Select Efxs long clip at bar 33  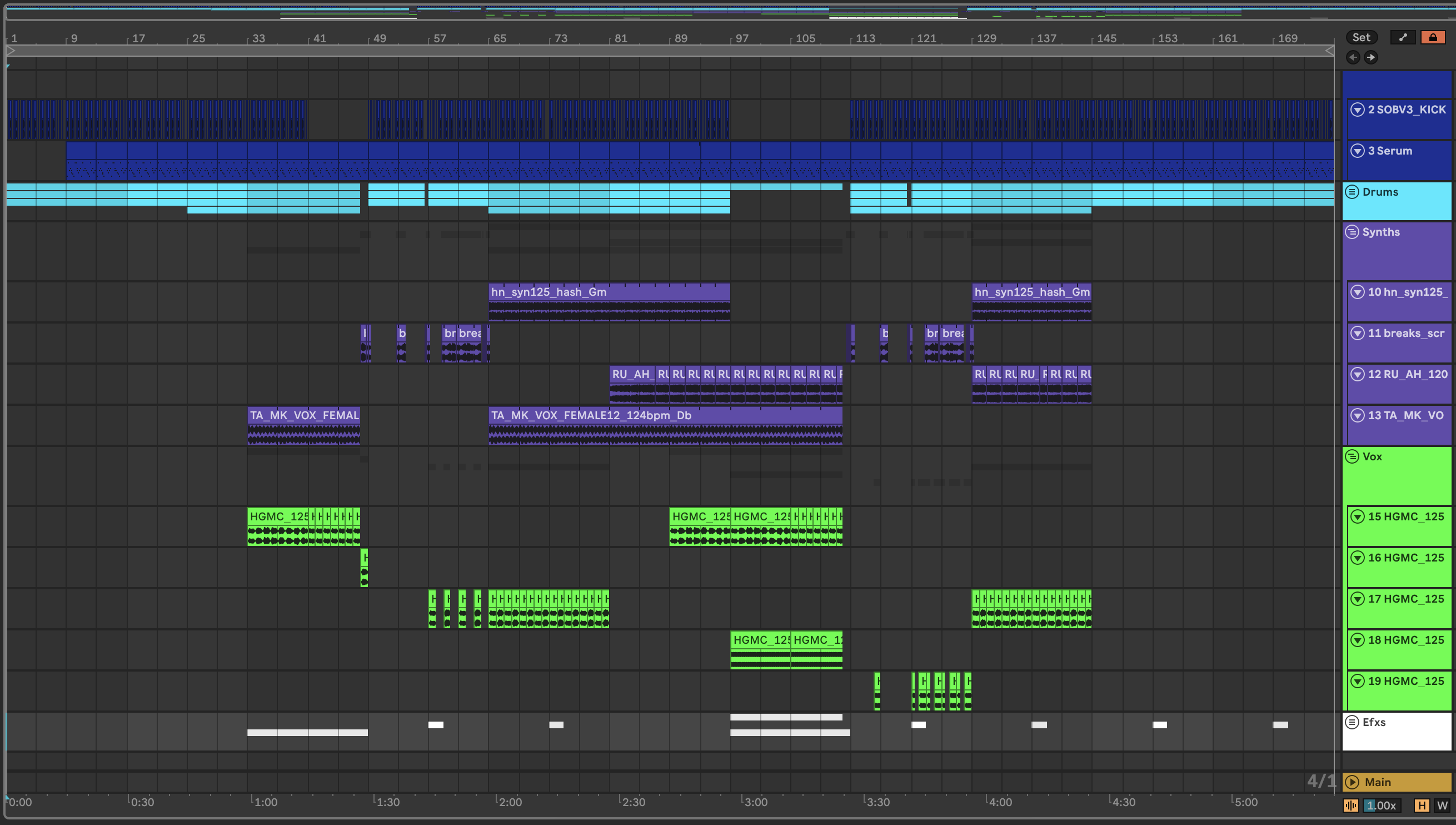pos(307,733)
